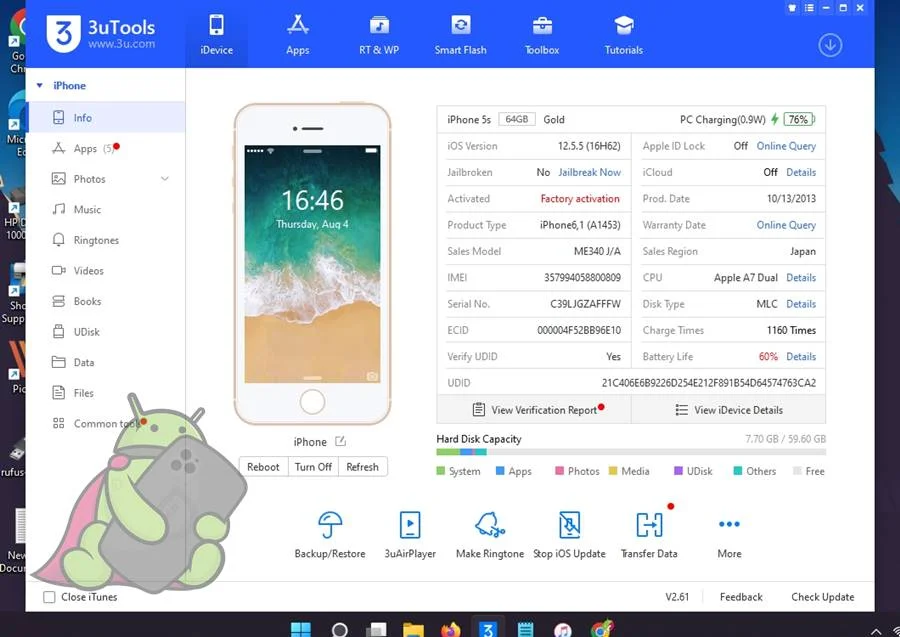The height and width of the screenshot is (637, 900).
Task: Click the edit device name pencil icon
Action: pyautogui.click(x=340, y=441)
